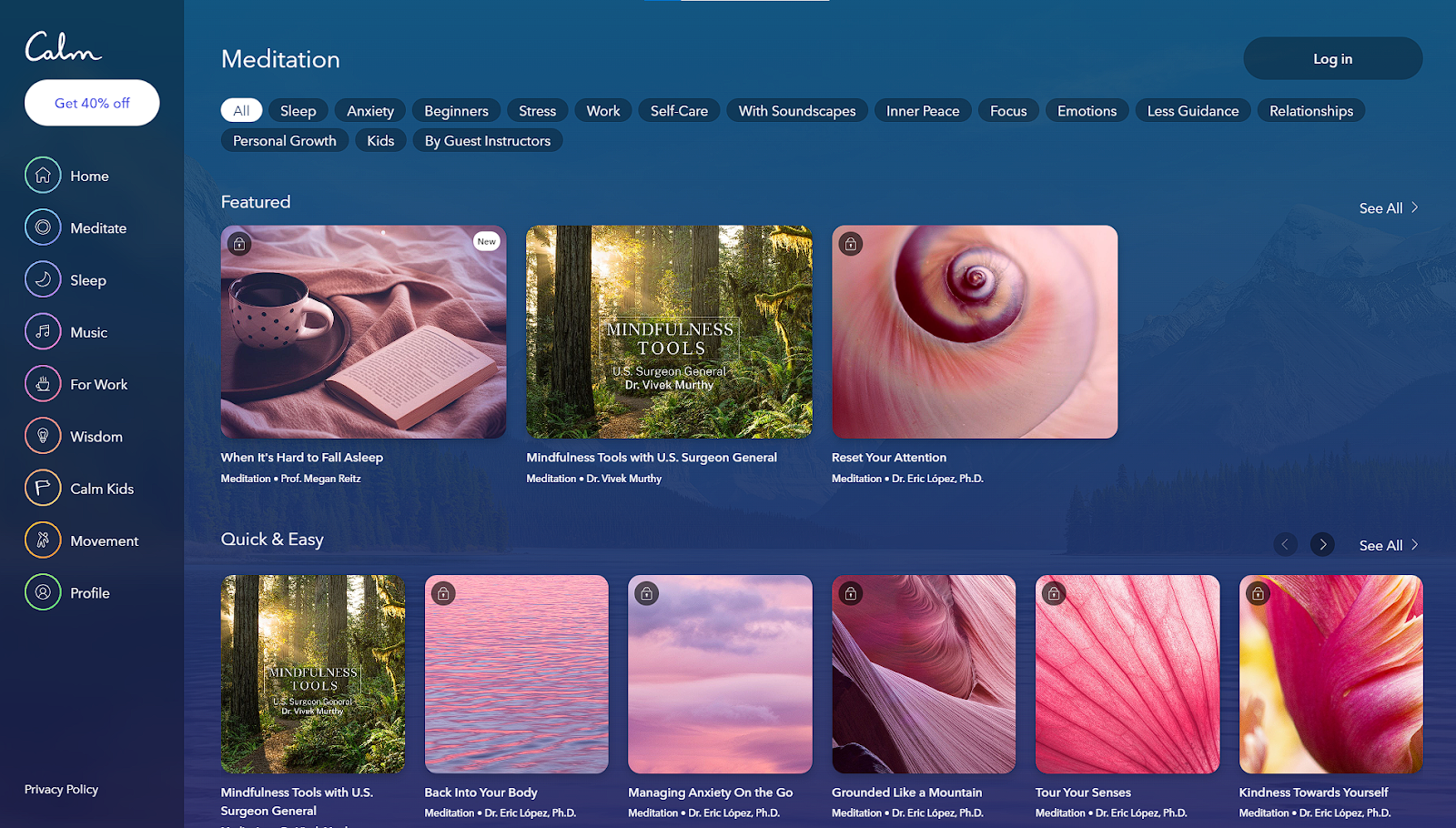Choose the Work filter
Viewport: 1456px width, 828px height.
(x=603, y=110)
